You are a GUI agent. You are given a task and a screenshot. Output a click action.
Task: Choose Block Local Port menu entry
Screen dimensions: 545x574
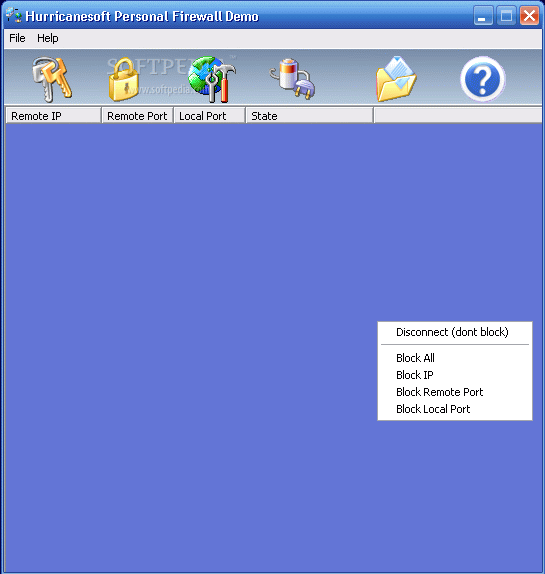click(x=455, y=409)
